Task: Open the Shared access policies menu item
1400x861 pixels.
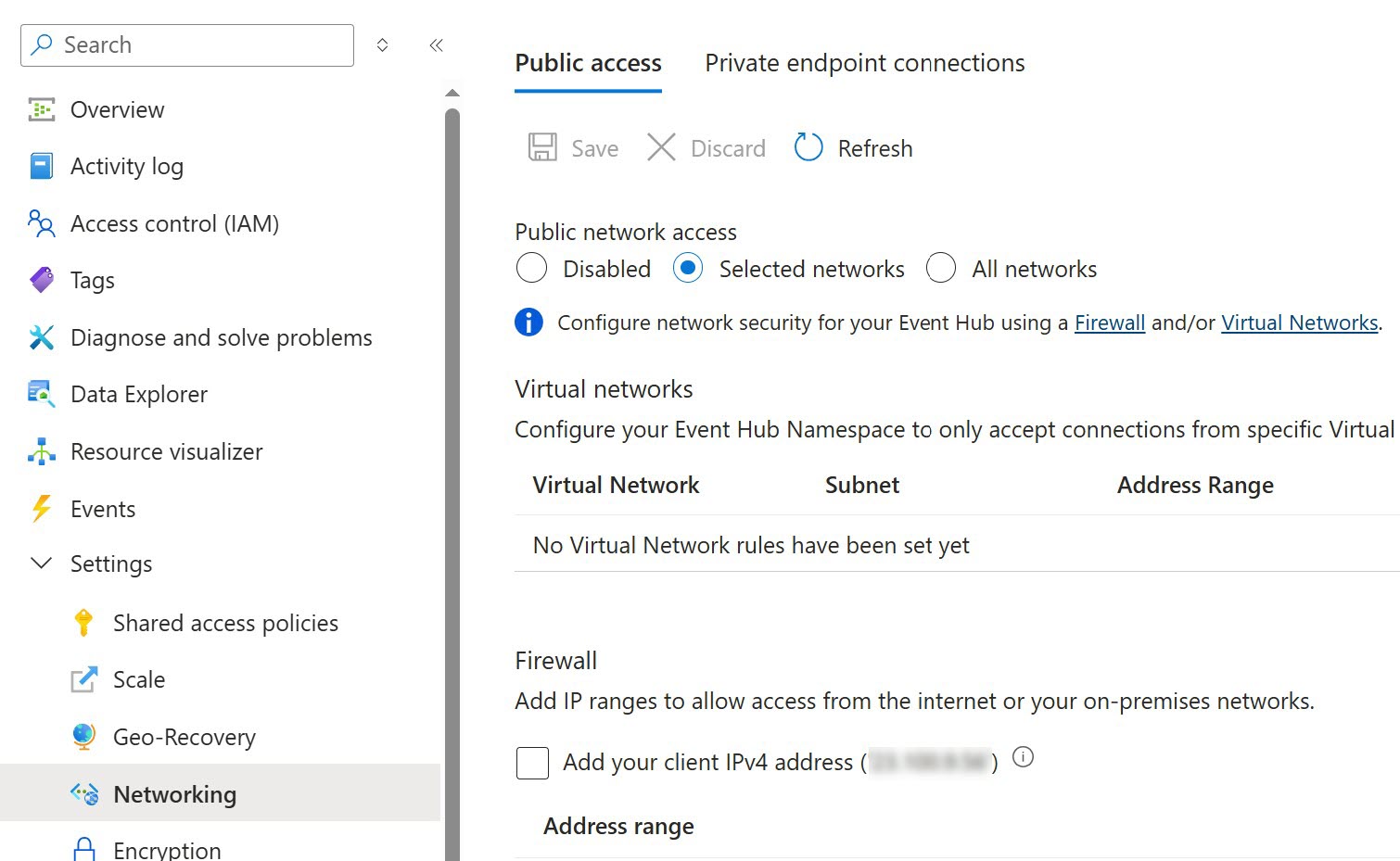Action: pos(225,623)
